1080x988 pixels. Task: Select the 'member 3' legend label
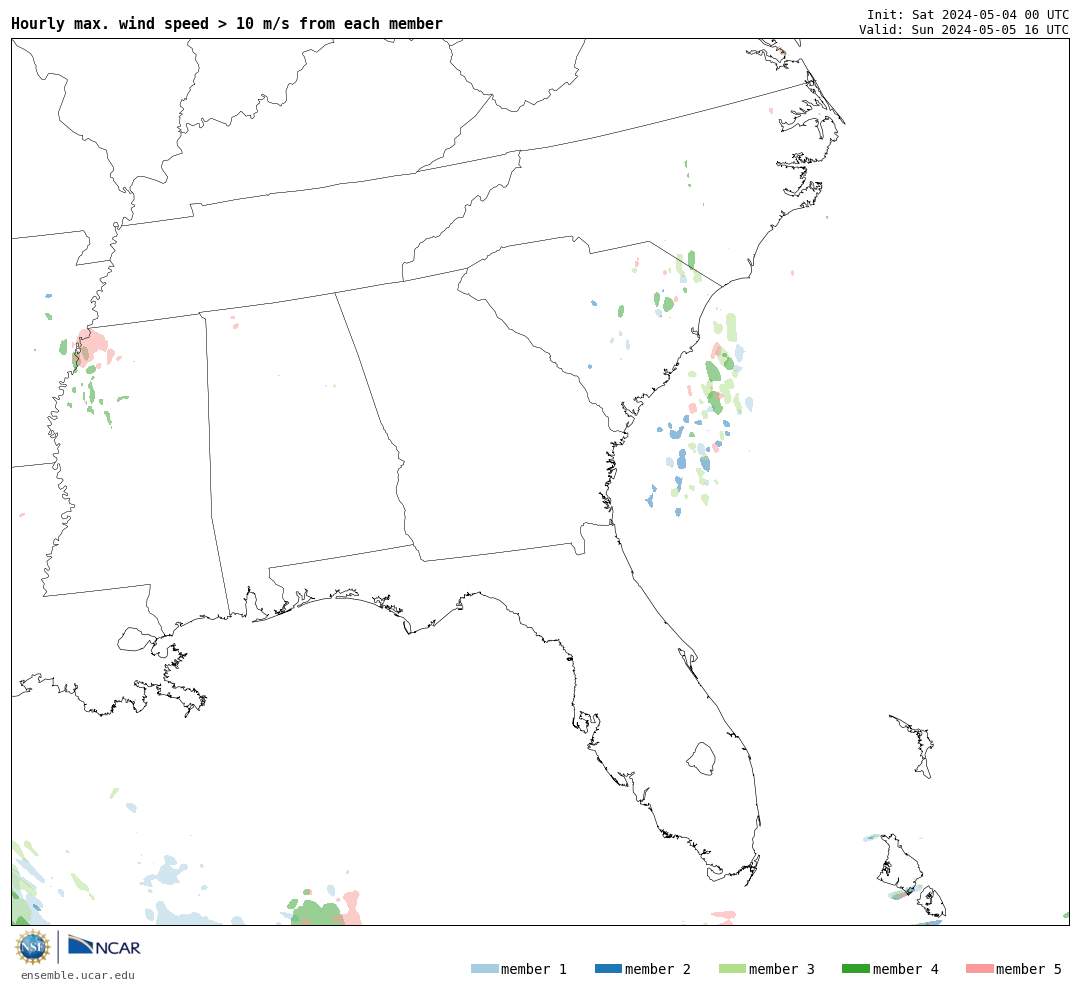point(782,969)
